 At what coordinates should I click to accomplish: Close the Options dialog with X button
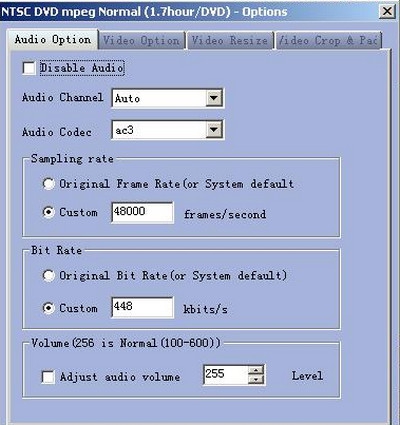click(x=387, y=12)
